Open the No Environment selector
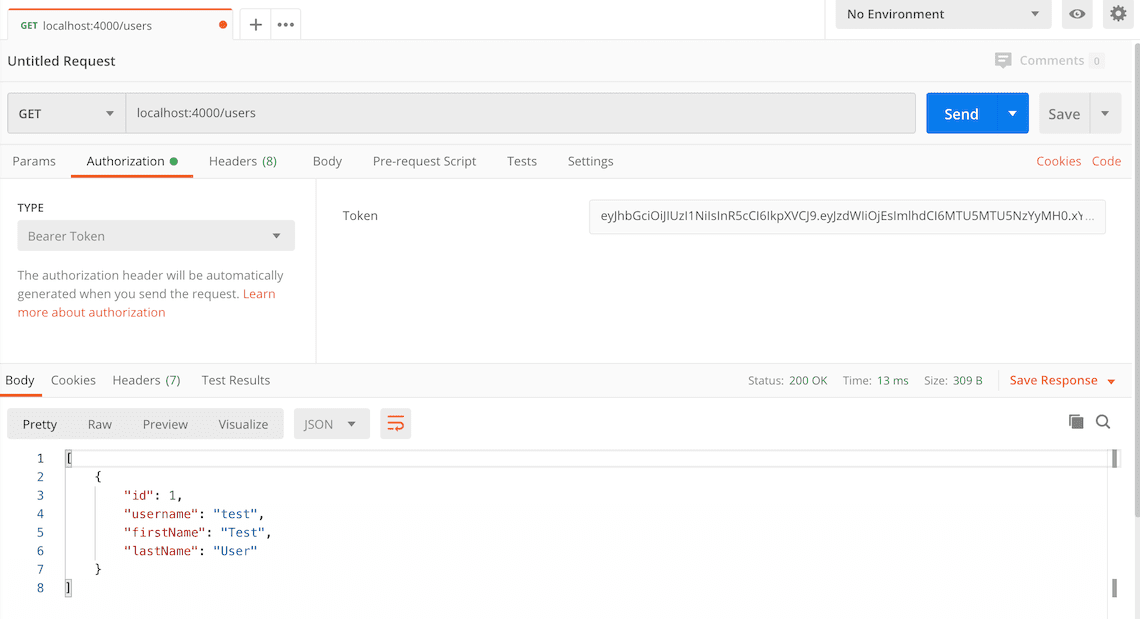Image resolution: width=1140 pixels, height=619 pixels. coord(940,15)
